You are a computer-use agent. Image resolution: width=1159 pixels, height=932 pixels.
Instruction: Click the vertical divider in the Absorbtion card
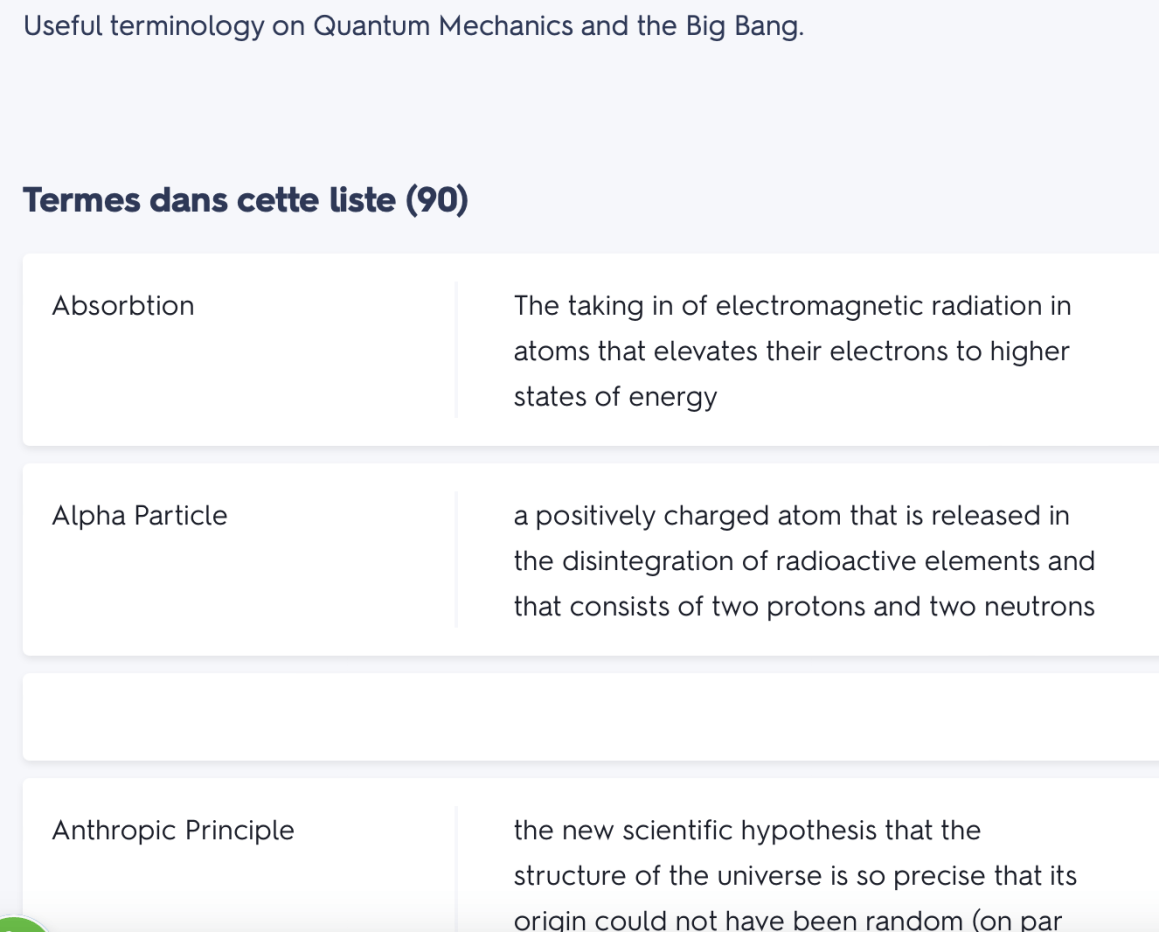tap(456, 350)
